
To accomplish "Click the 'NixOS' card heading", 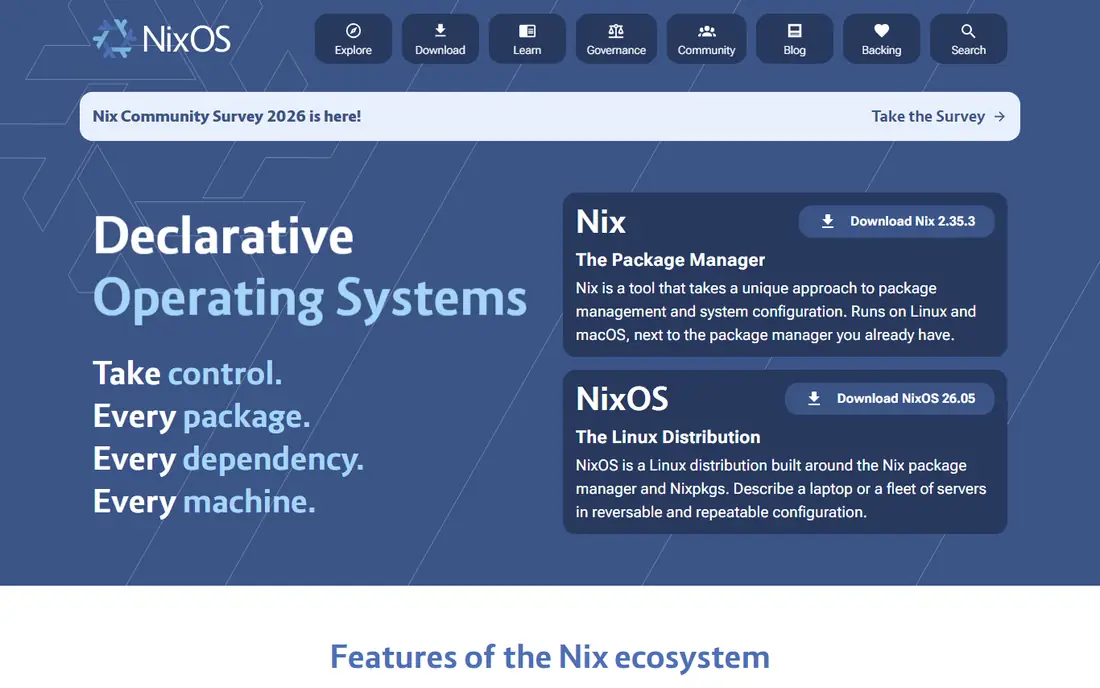I will coord(622,399).
